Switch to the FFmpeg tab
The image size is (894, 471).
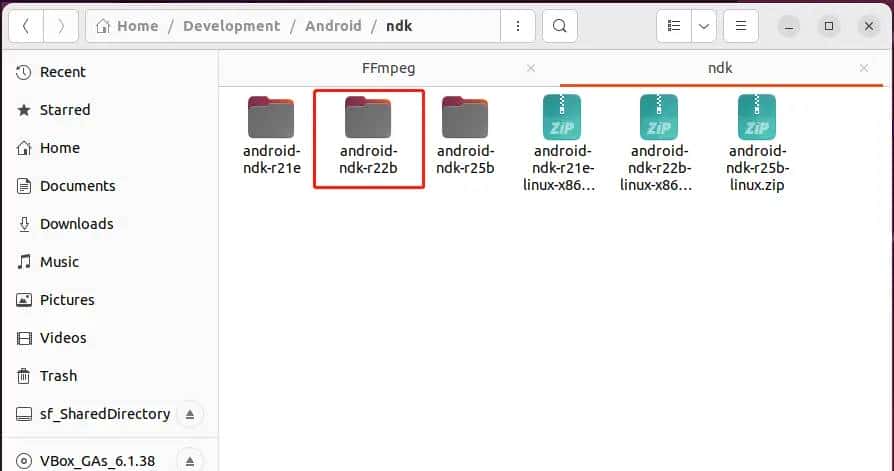pos(388,68)
